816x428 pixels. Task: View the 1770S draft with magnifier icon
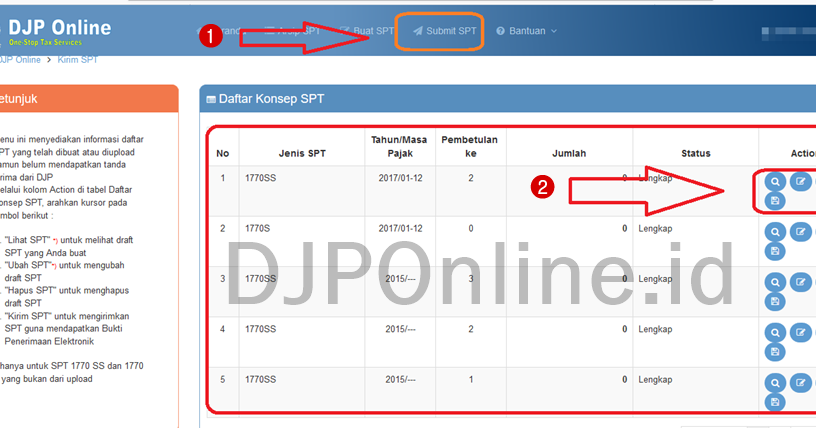pos(775,232)
